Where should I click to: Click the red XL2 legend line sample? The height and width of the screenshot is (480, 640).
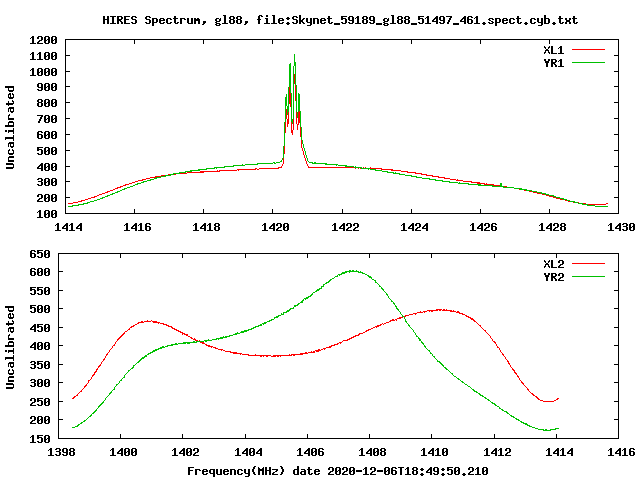pos(588,264)
